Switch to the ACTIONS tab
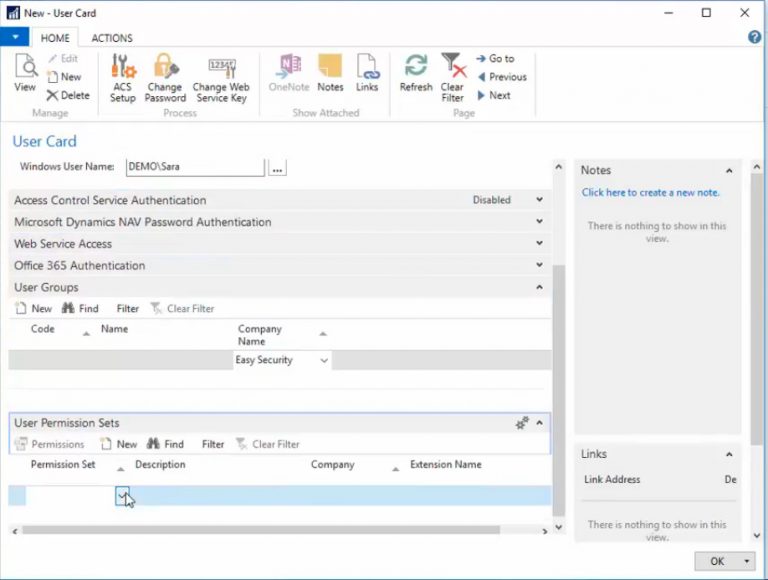 [112, 38]
